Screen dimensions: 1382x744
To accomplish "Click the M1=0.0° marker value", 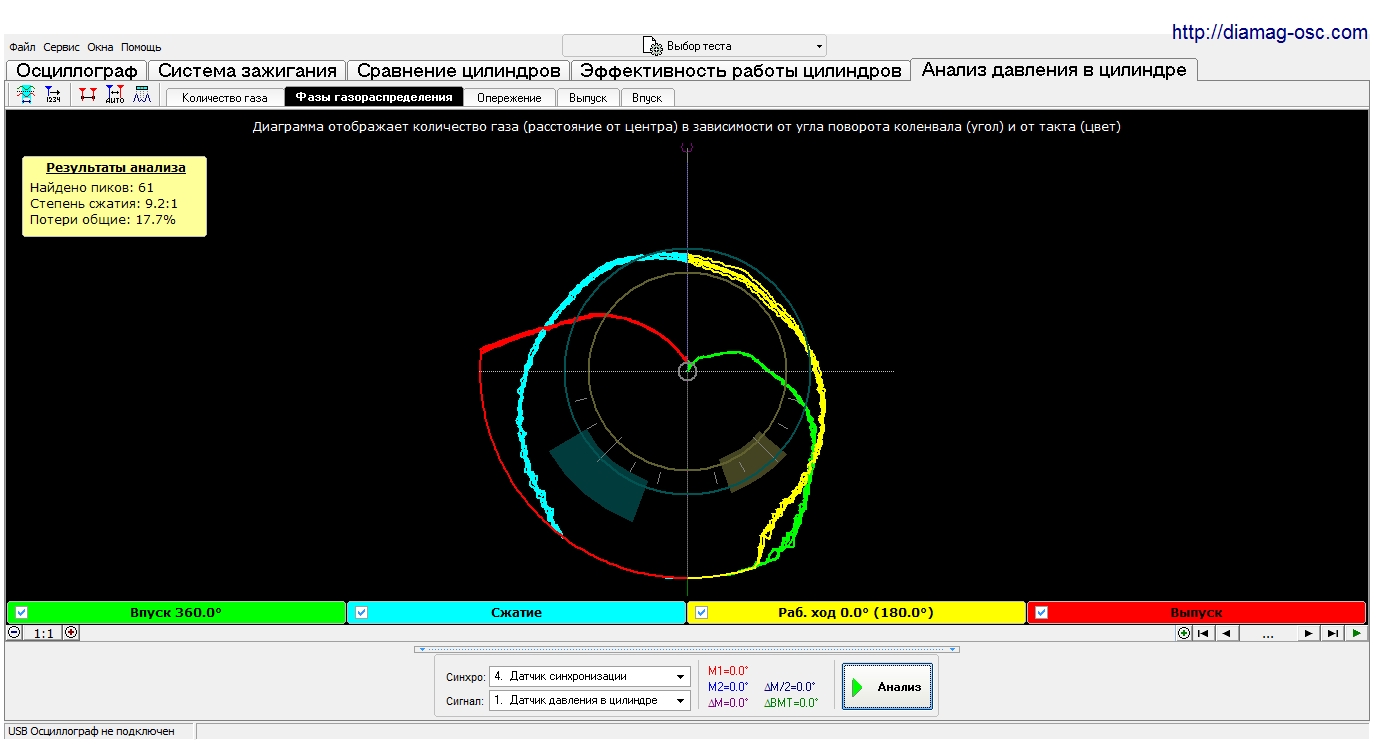I will point(728,671).
